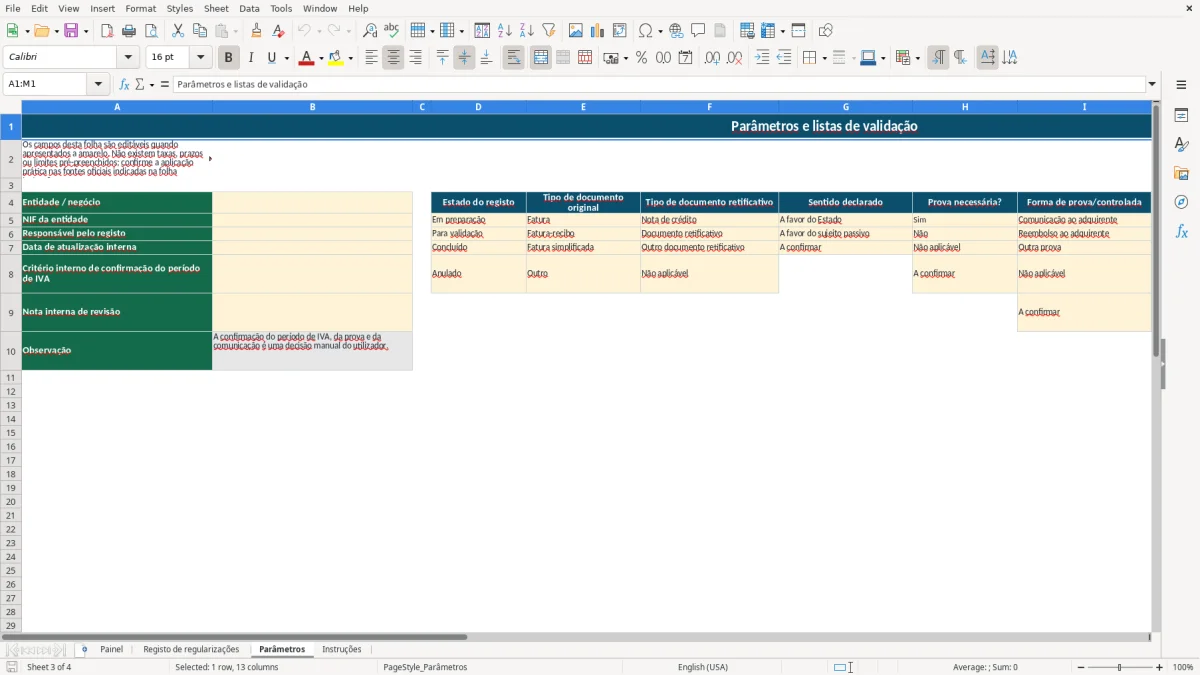The height and width of the screenshot is (675, 1200).
Task: Insert a comment
Action: click(698, 31)
